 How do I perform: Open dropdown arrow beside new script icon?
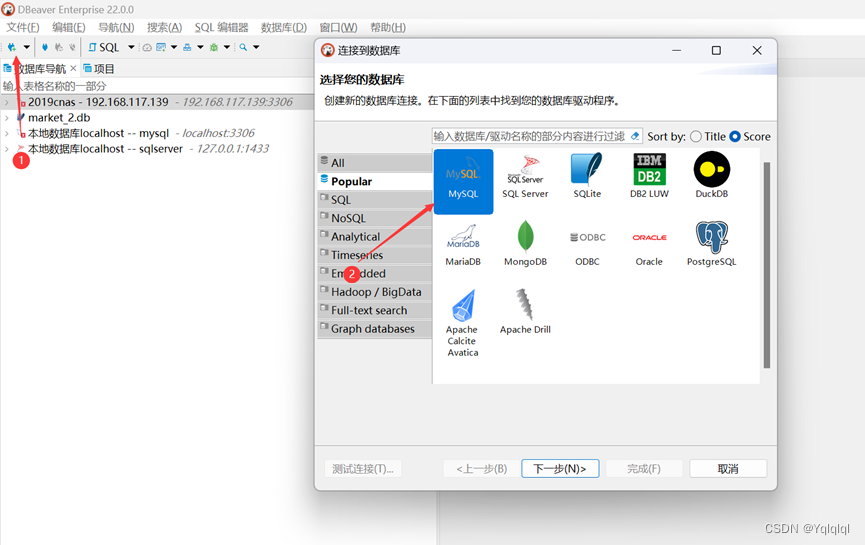pyautogui.click(x=174, y=47)
